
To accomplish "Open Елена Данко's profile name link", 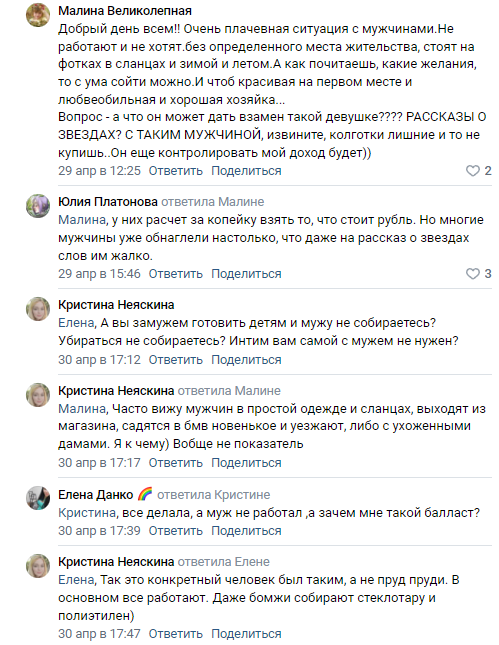I will pos(95,494).
